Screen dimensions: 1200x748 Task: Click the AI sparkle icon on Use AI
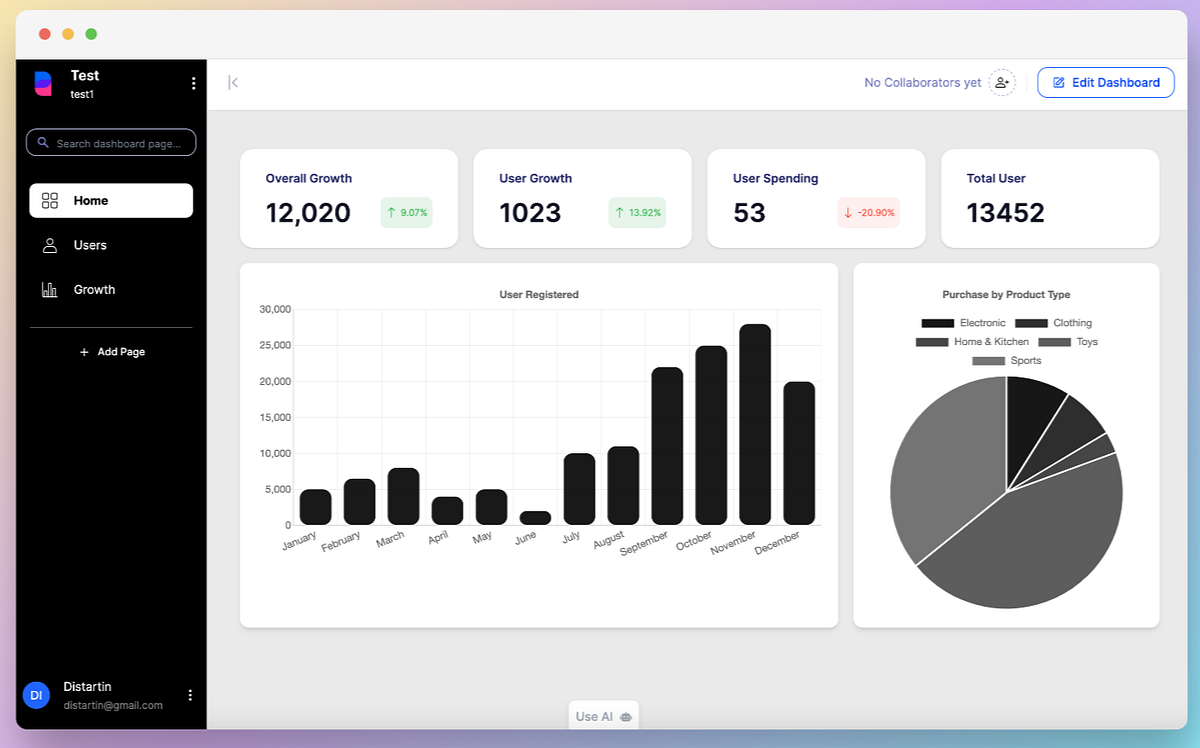[x=624, y=716]
